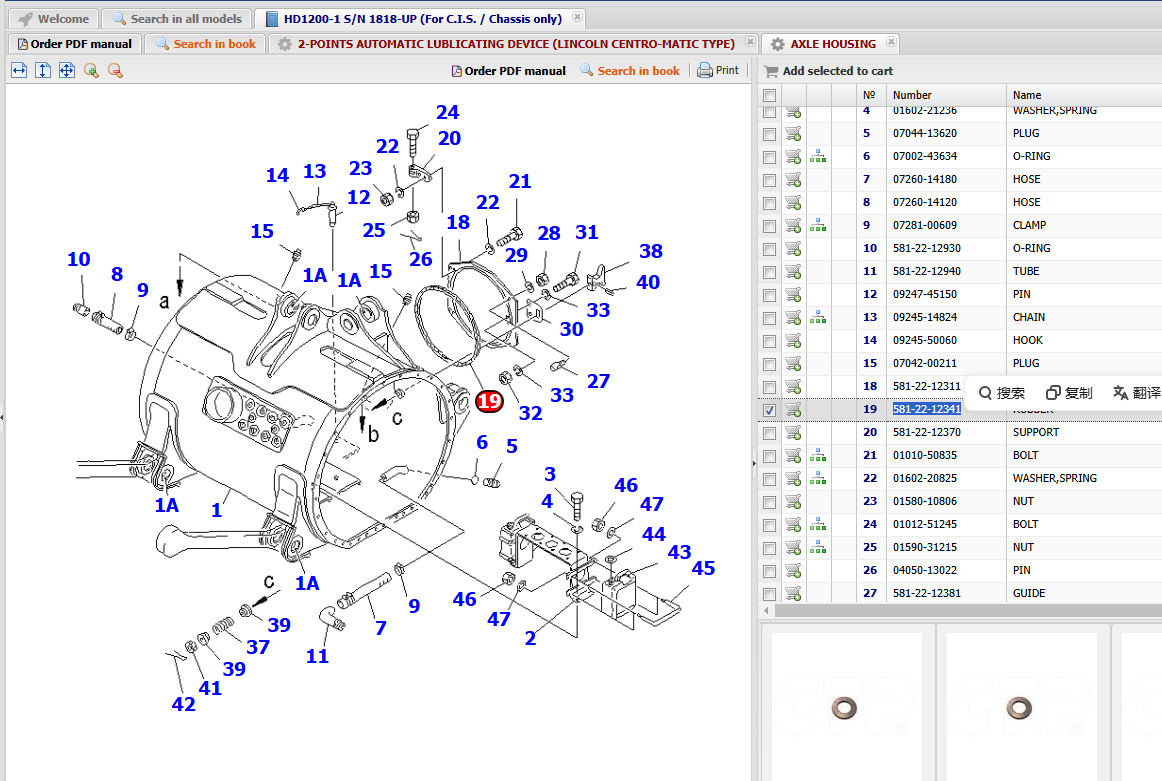Image resolution: width=1162 pixels, height=781 pixels.
Task: Check the box for PLUG 07044-13620
Action: pos(769,134)
